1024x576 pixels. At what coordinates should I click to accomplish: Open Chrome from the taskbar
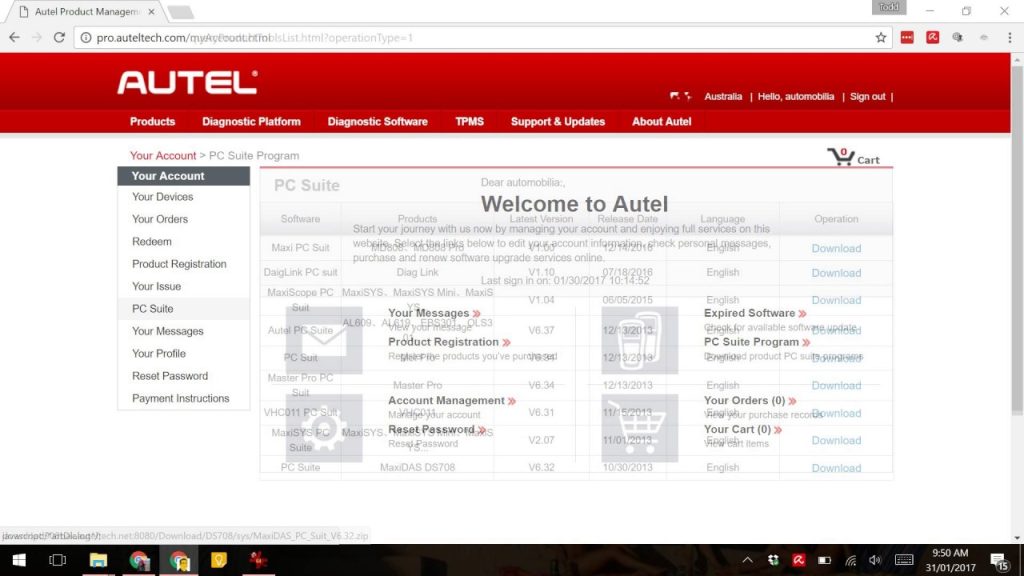click(x=140, y=561)
